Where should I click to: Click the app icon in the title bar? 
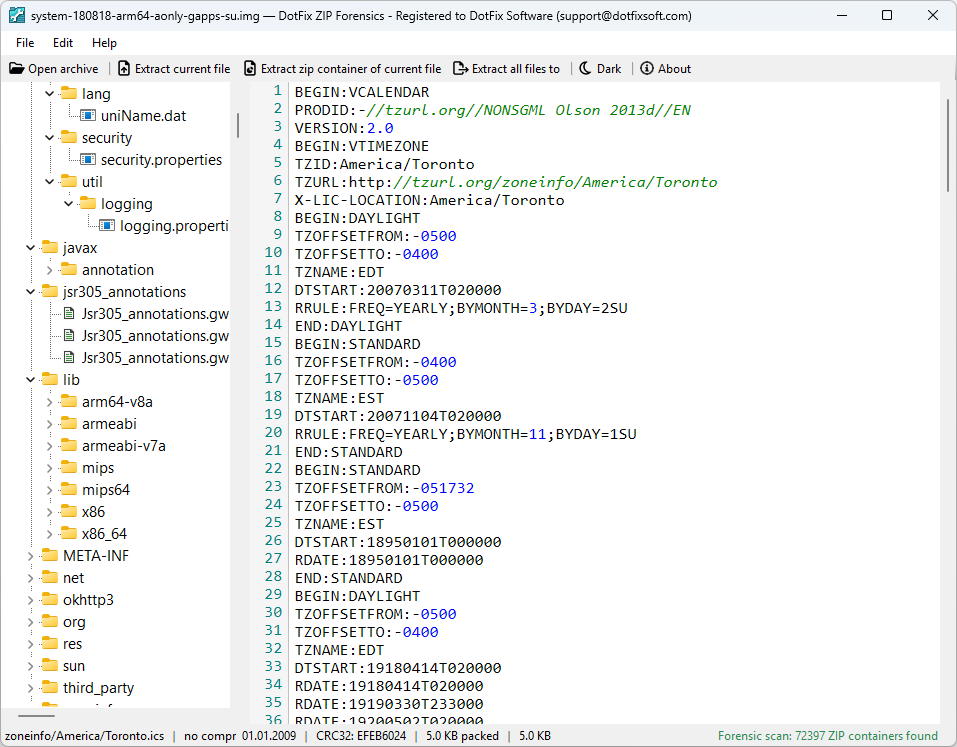(16, 15)
